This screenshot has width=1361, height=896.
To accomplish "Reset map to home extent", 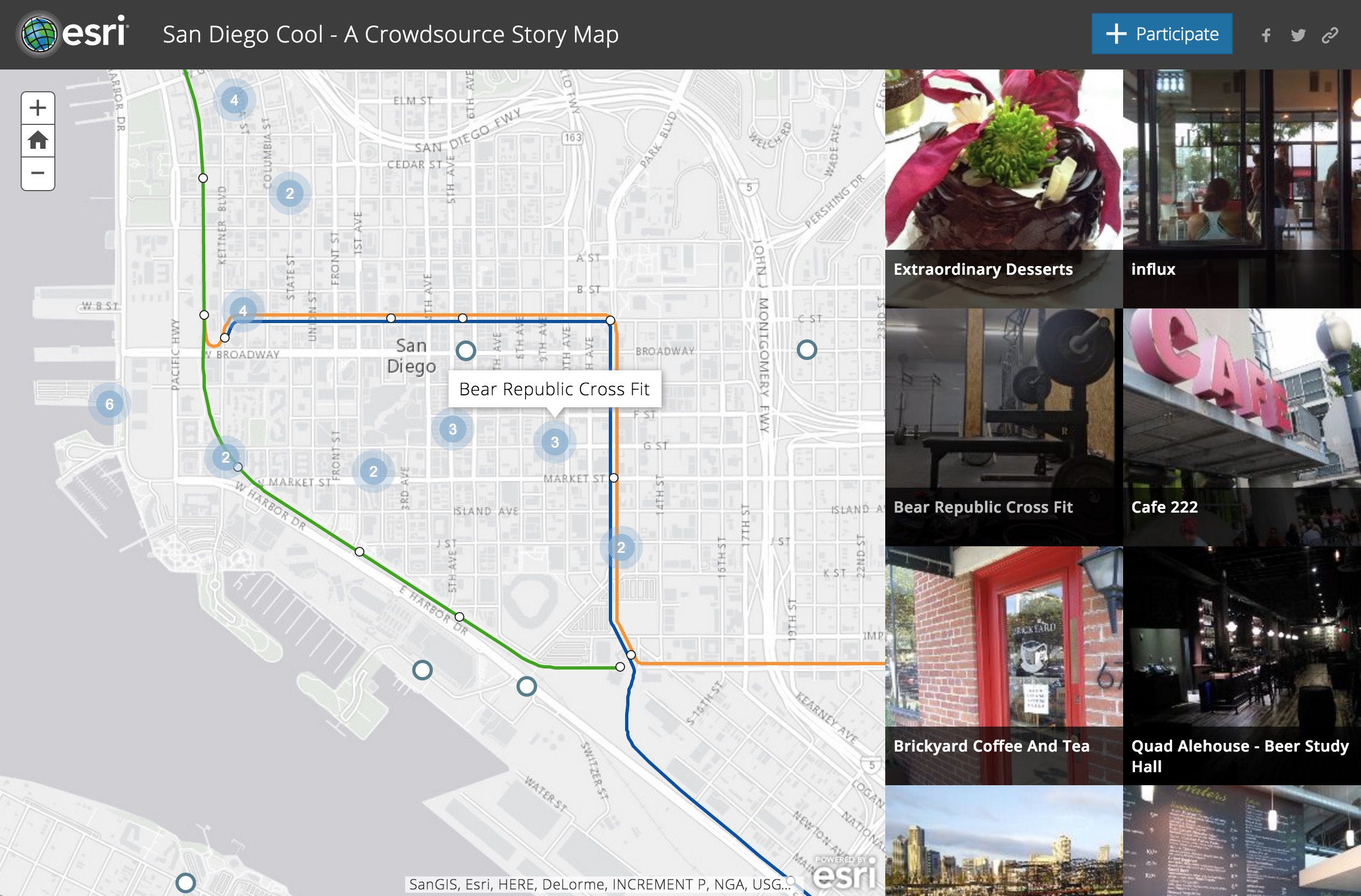I will pyautogui.click(x=37, y=140).
